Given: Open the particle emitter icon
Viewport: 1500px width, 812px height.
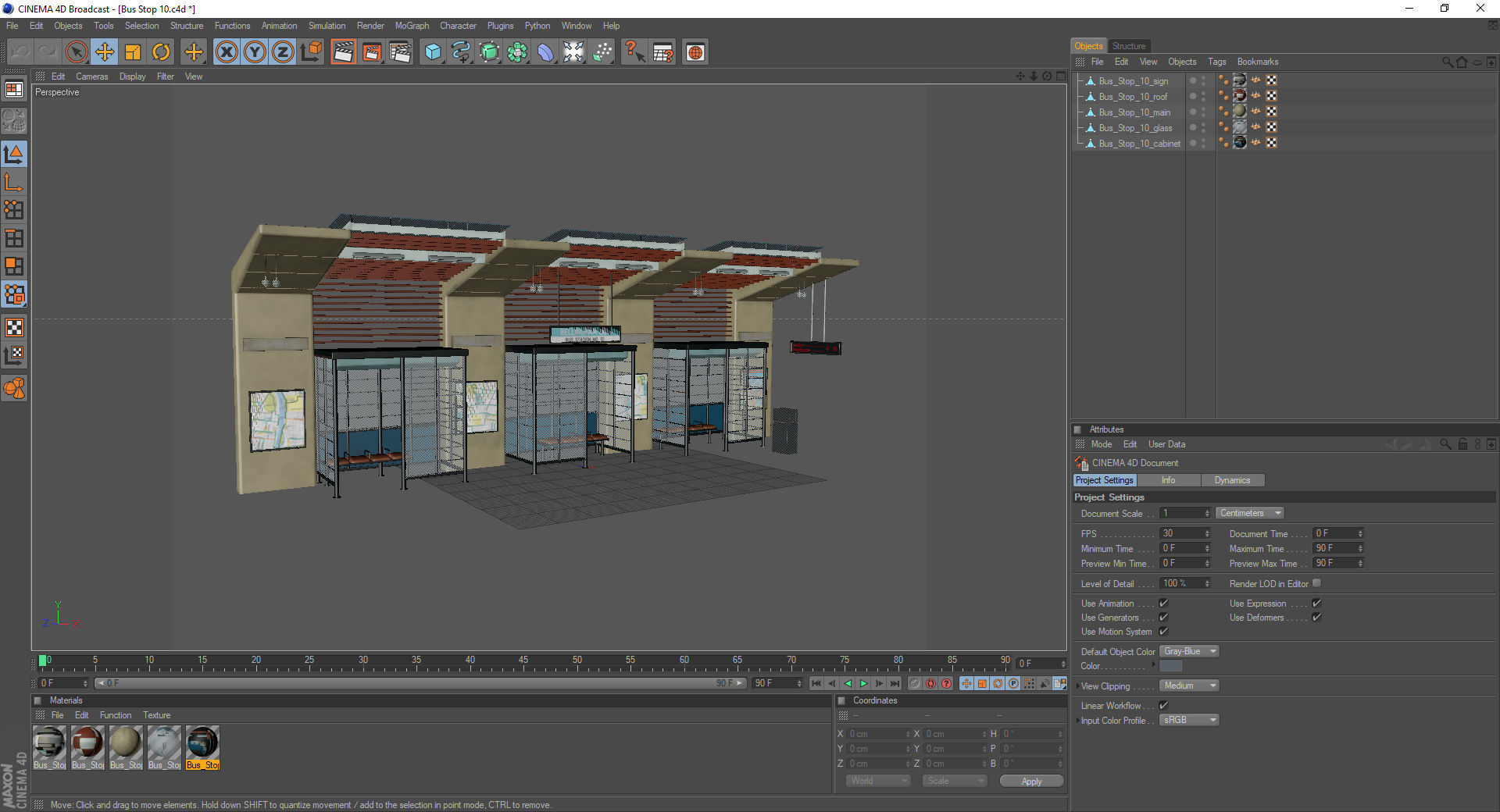Looking at the screenshot, I should coord(602,52).
